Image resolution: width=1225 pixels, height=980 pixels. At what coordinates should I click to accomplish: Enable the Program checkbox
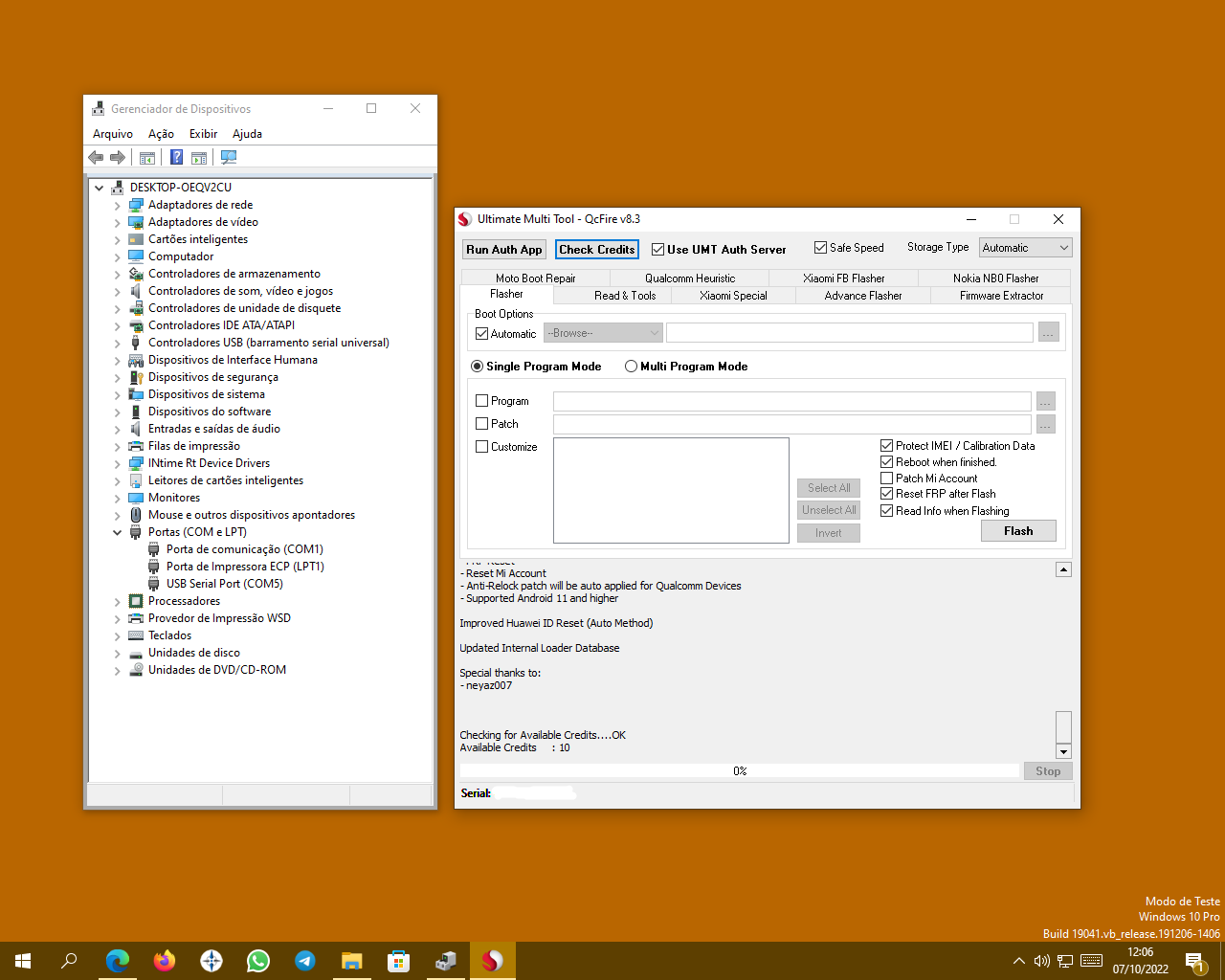tap(481, 401)
